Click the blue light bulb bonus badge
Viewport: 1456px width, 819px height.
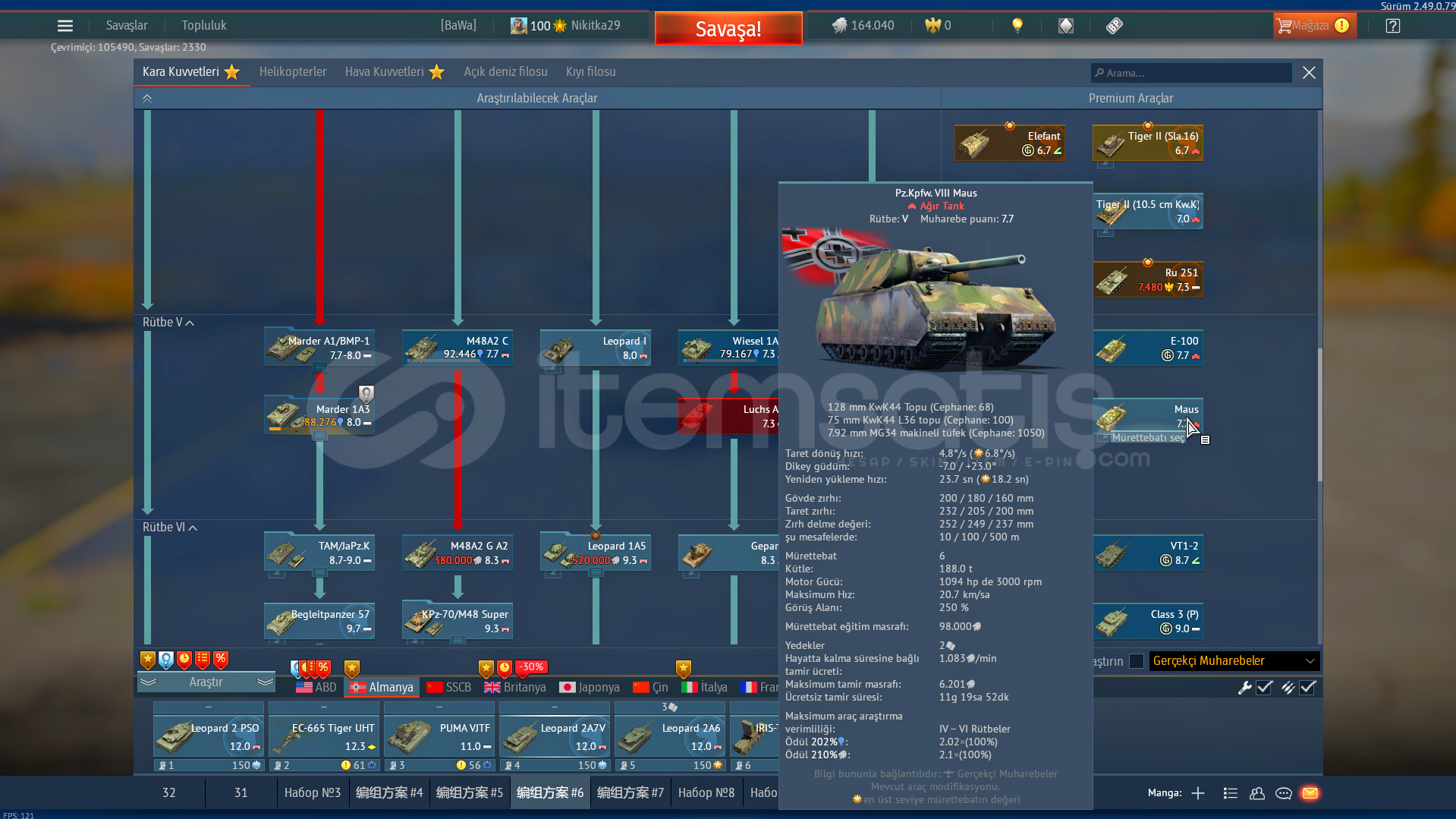pyautogui.click(x=166, y=660)
